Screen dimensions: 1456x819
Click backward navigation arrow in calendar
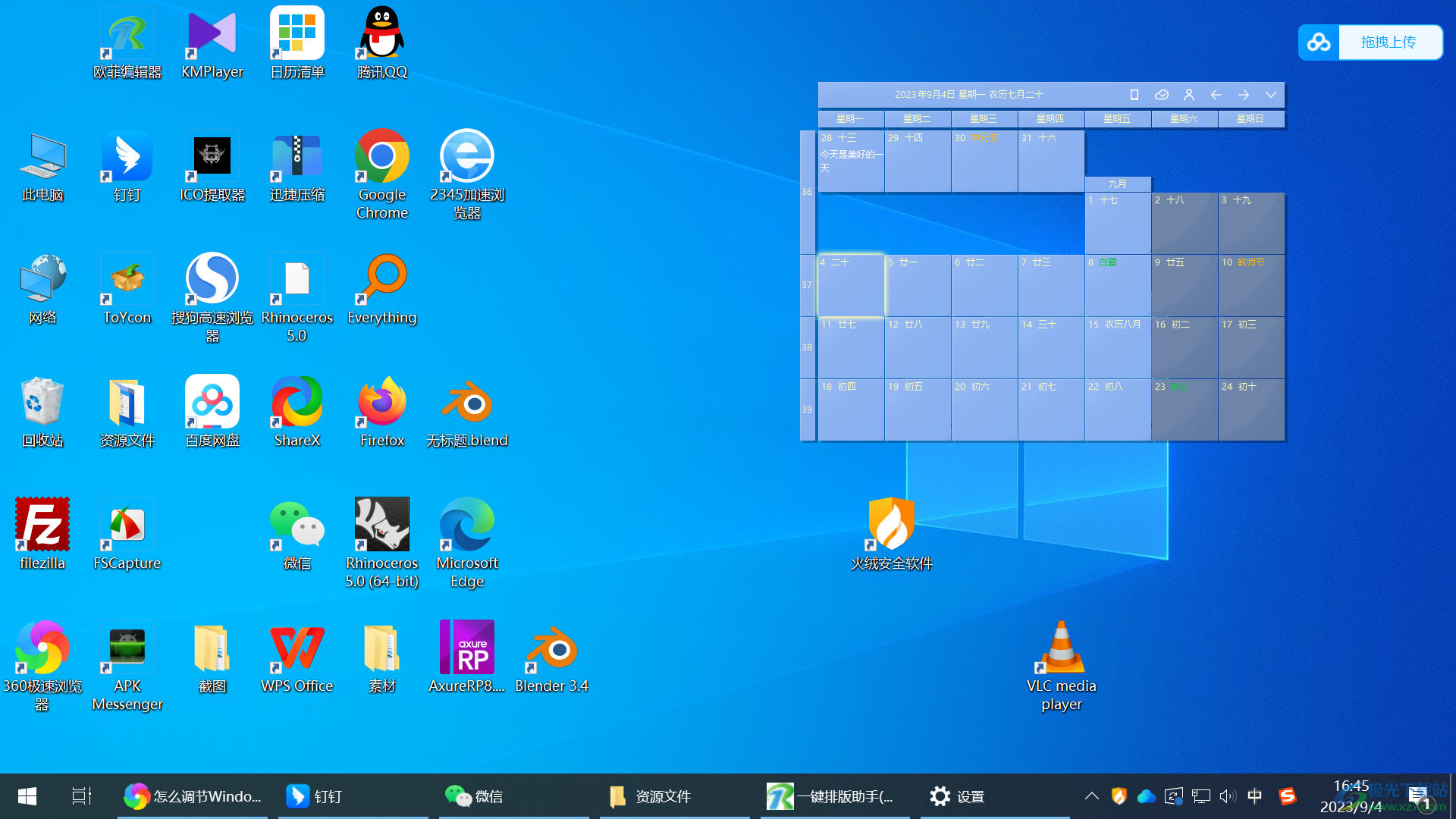[1215, 94]
